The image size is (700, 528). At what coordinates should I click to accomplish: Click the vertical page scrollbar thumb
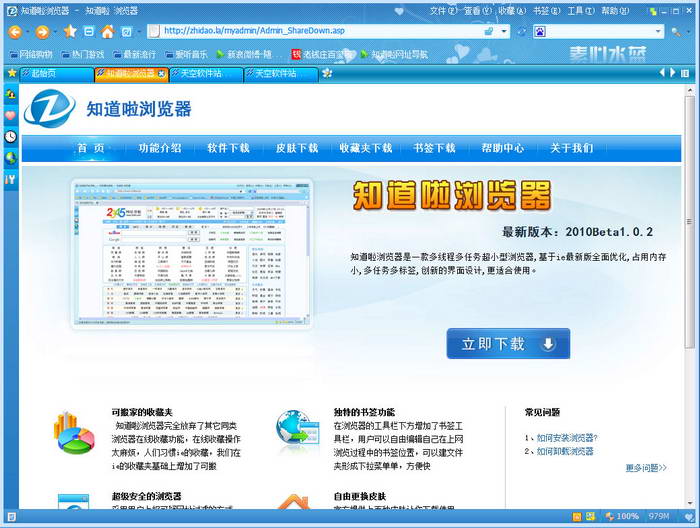click(x=690, y=222)
